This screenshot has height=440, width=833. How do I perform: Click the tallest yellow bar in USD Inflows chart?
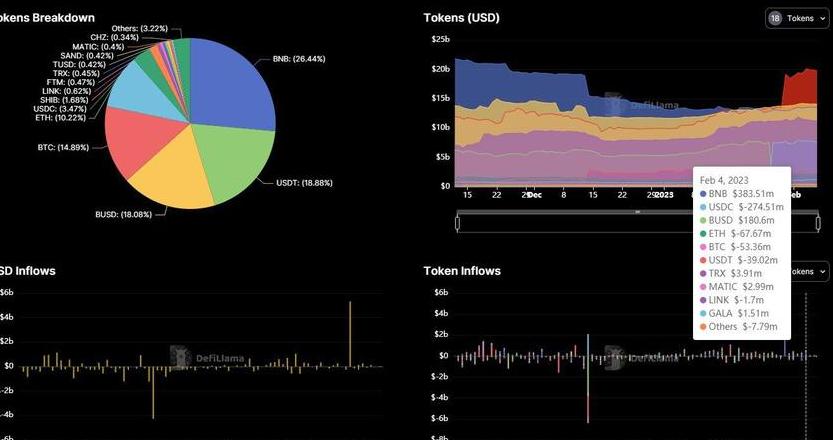[x=350, y=334]
